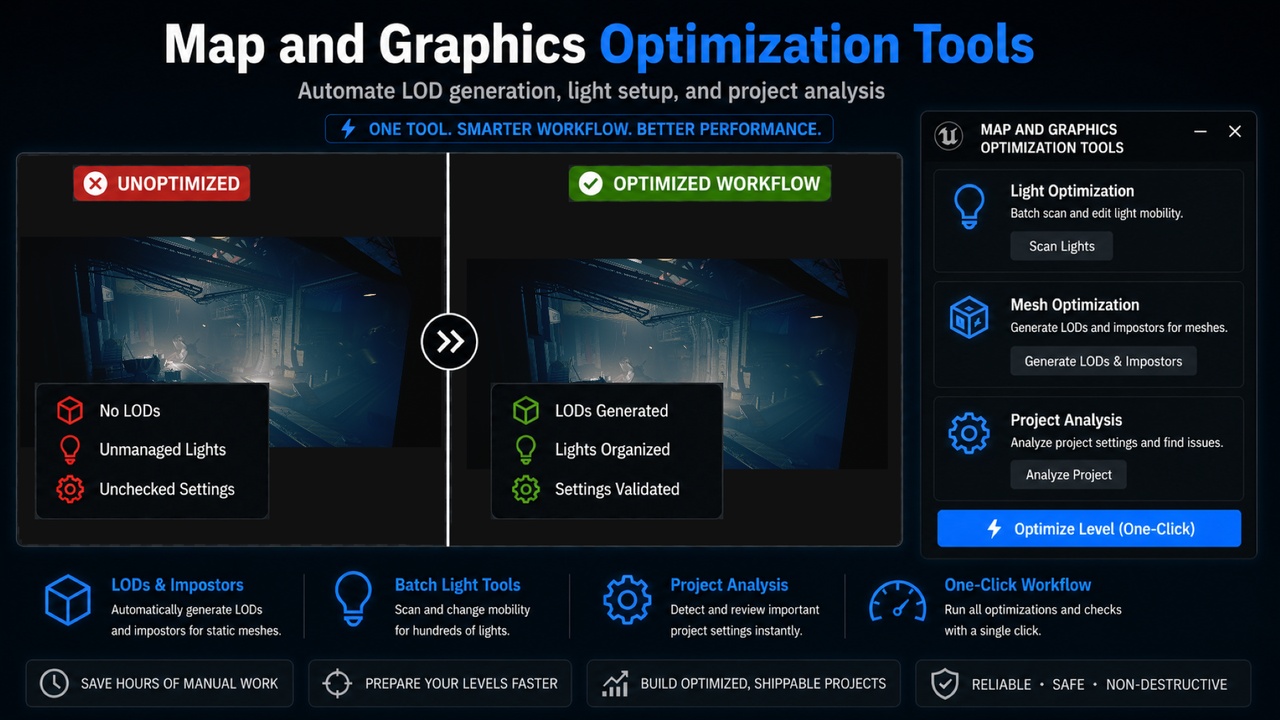This screenshot has height=720, width=1280.
Task: Click Optimize Level (One-Click) button
Action: pyautogui.click(x=1089, y=529)
